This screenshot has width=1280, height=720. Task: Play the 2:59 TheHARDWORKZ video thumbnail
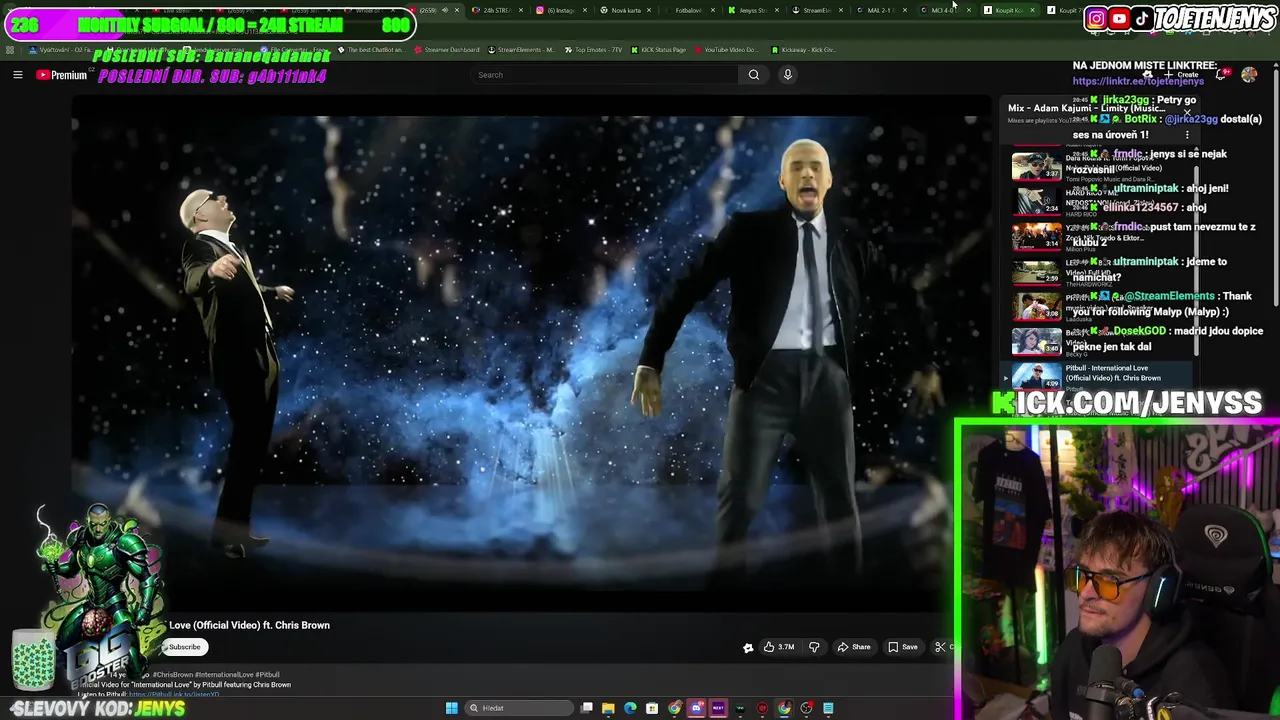pyautogui.click(x=1036, y=272)
